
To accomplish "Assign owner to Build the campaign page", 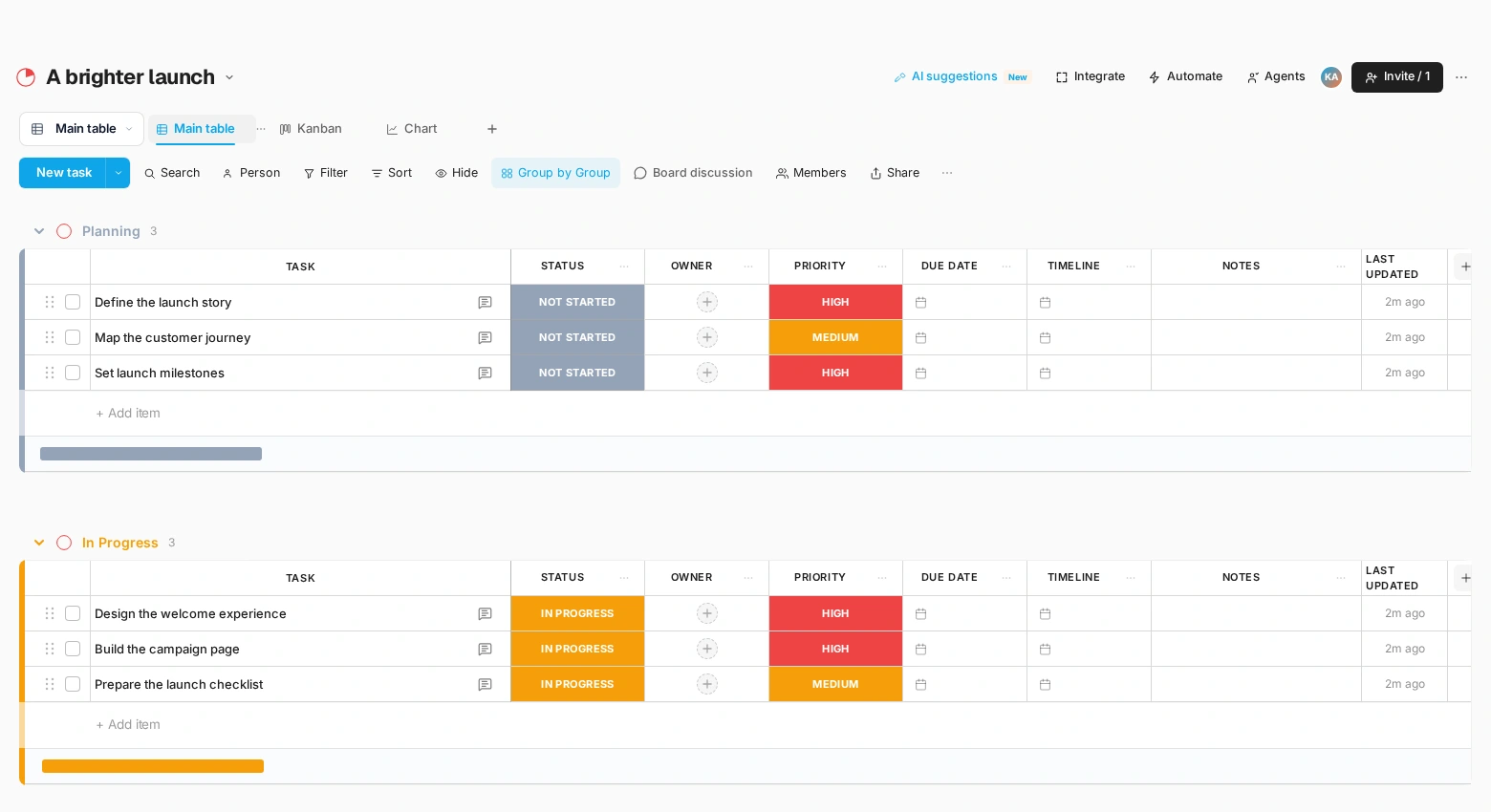I will (707, 649).
